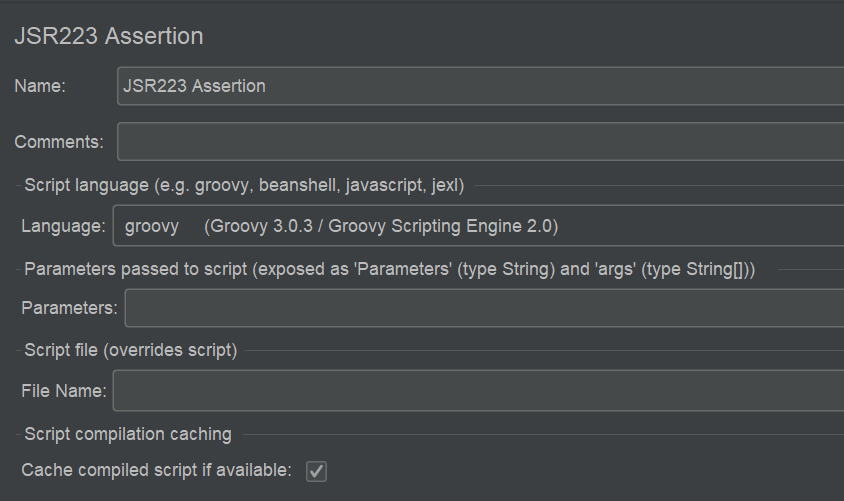Click the "Script file (overrides script)" header
Viewport: 844px width, 501px height.
point(131,350)
